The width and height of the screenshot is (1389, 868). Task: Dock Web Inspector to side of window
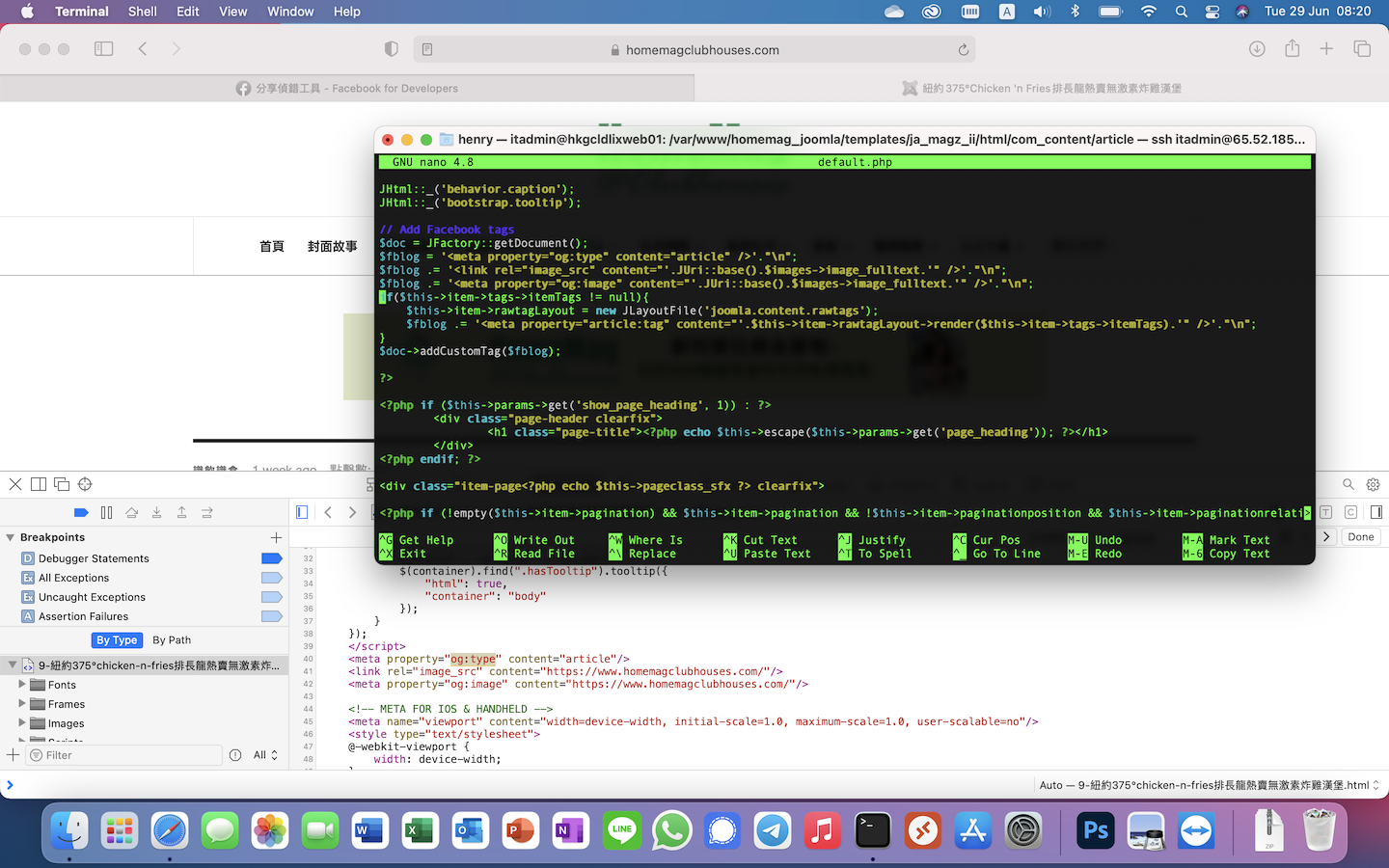tap(39, 484)
